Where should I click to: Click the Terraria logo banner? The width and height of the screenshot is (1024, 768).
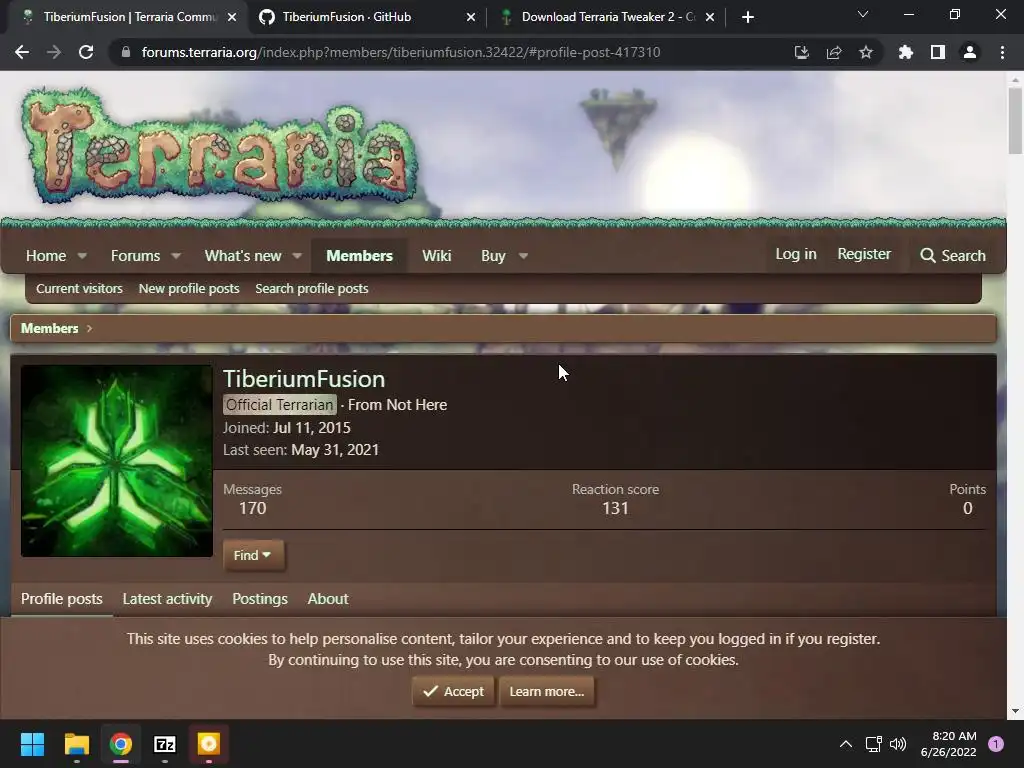point(219,145)
